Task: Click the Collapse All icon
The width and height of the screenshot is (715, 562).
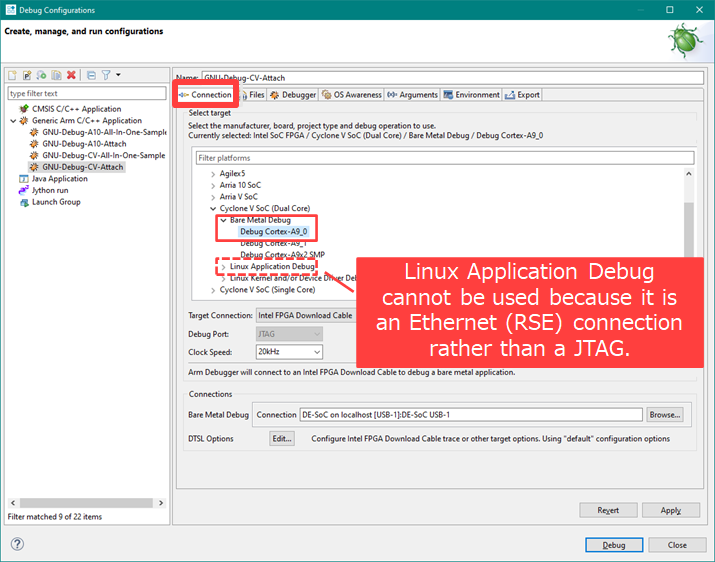Action: coord(90,75)
